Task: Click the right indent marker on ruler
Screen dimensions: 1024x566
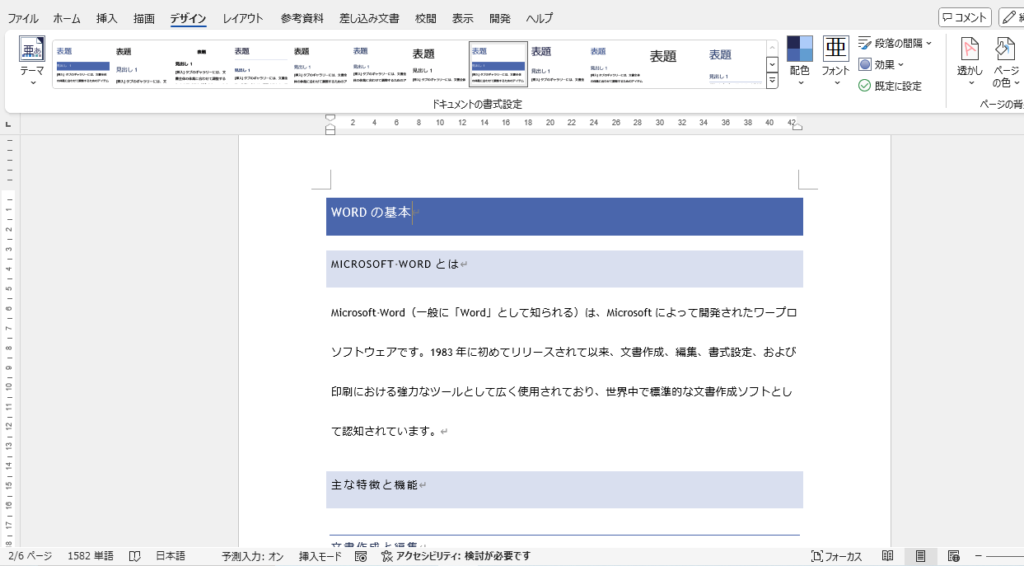Action: point(797,126)
